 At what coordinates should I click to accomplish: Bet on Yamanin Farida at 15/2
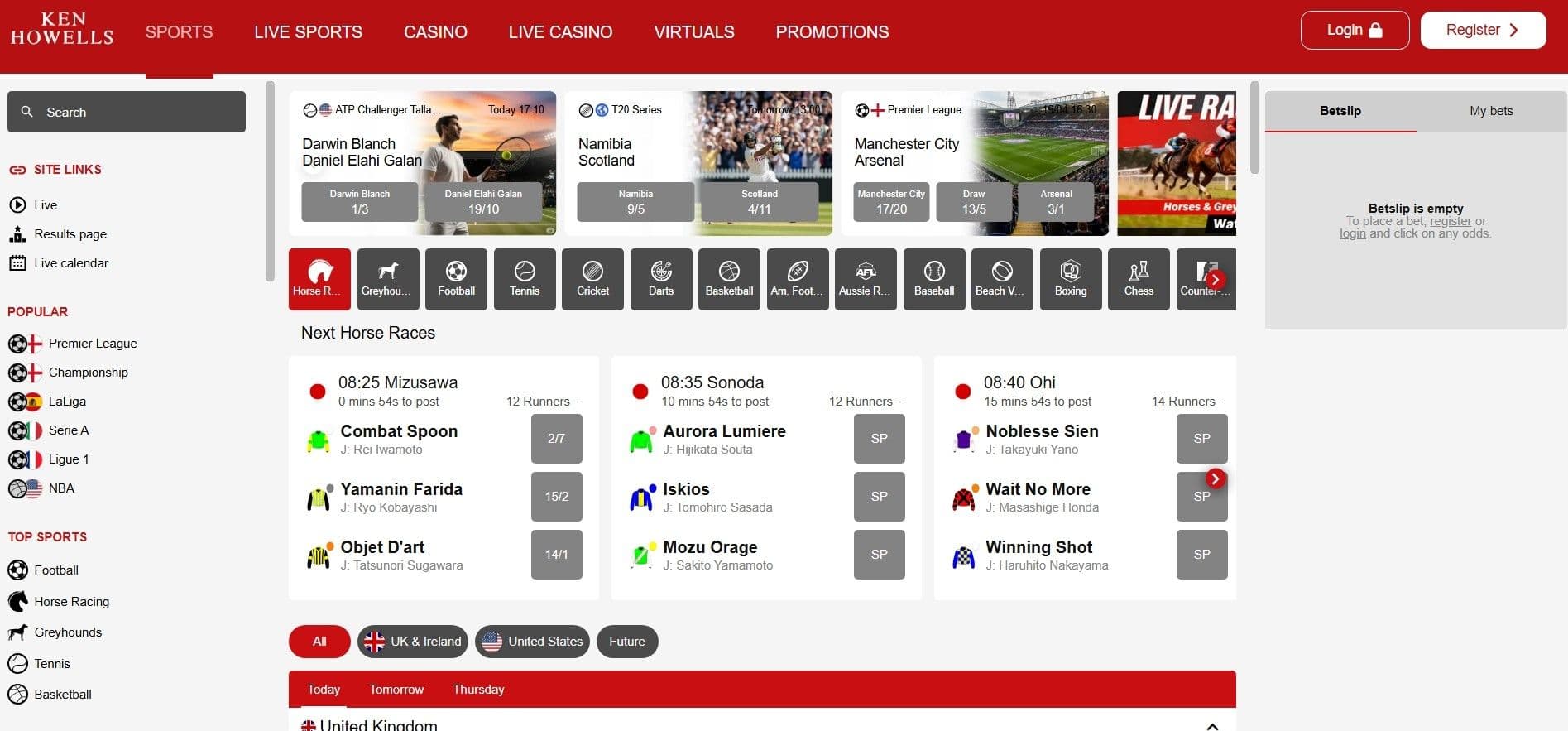[556, 496]
